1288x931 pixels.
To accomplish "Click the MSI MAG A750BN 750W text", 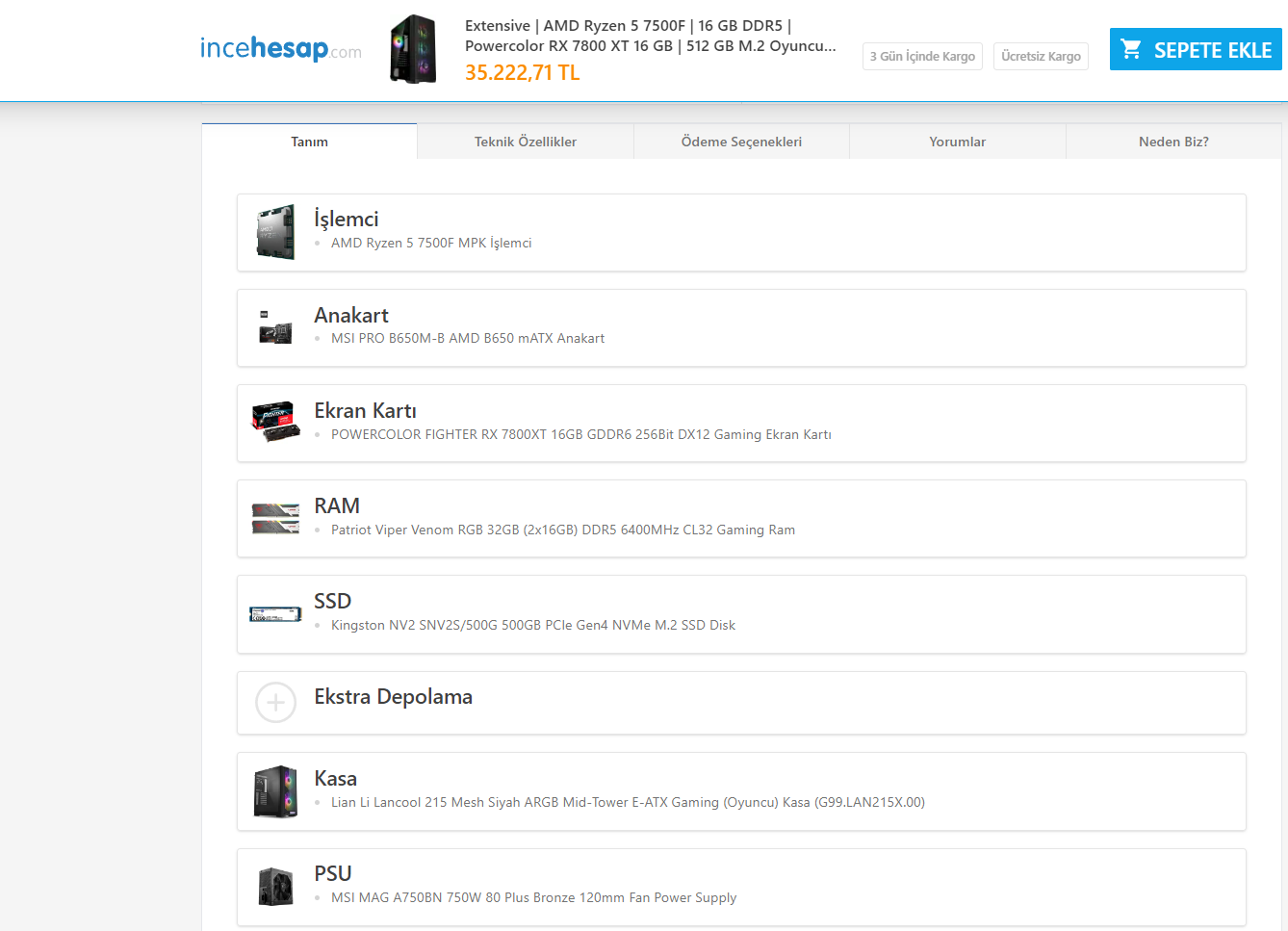I will (x=533, y=897).
